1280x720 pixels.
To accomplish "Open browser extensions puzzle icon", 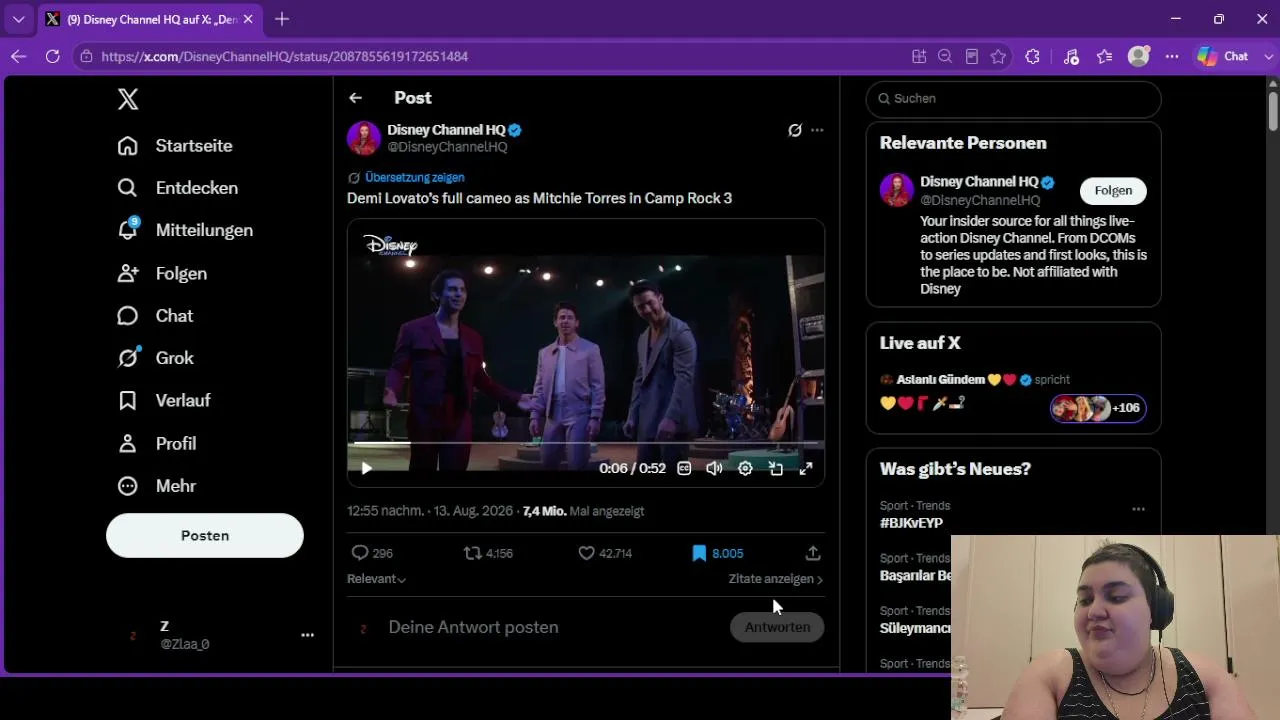I will [1033, 57].
